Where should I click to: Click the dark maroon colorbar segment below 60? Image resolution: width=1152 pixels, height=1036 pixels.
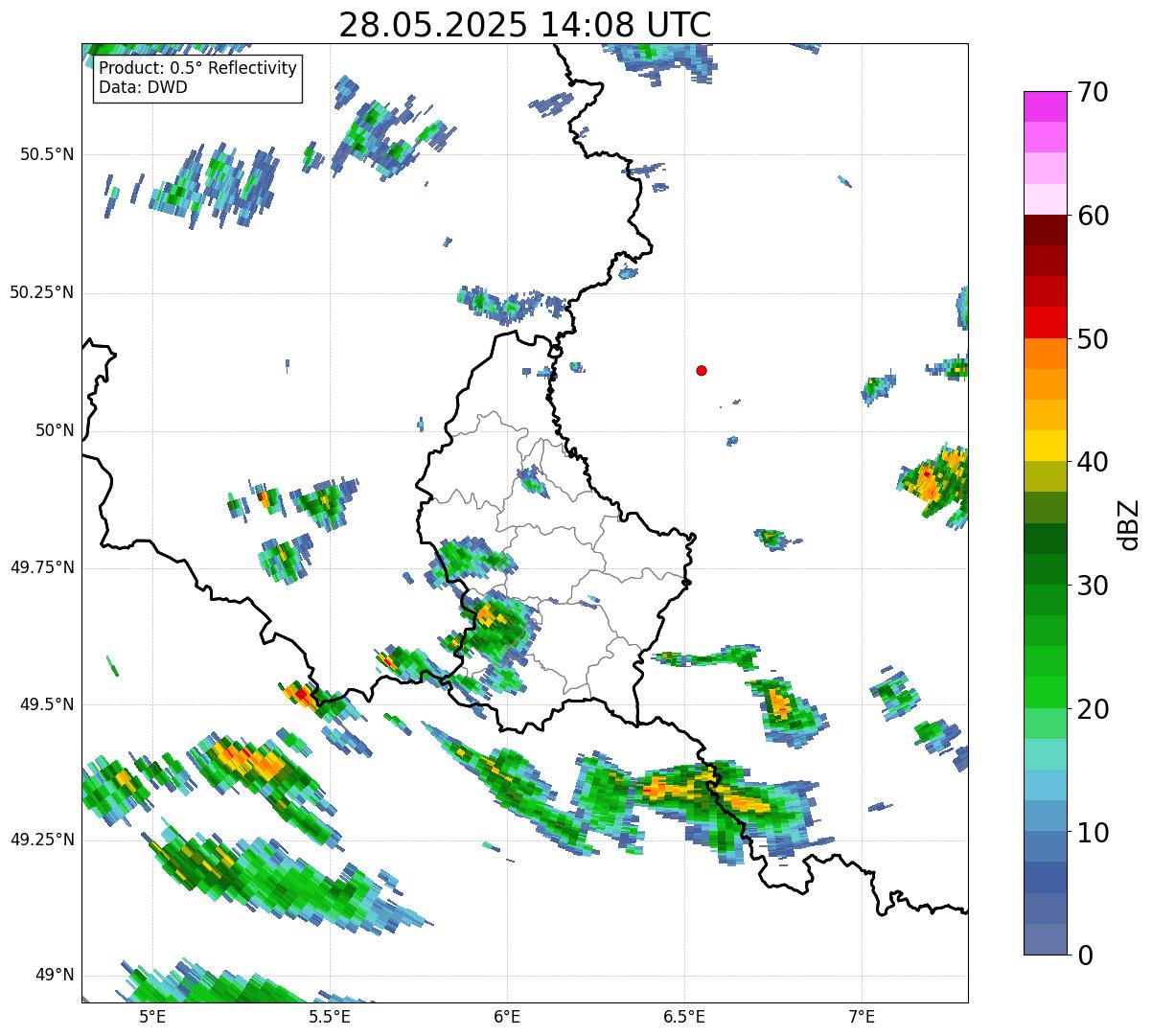coord(1044,230)
